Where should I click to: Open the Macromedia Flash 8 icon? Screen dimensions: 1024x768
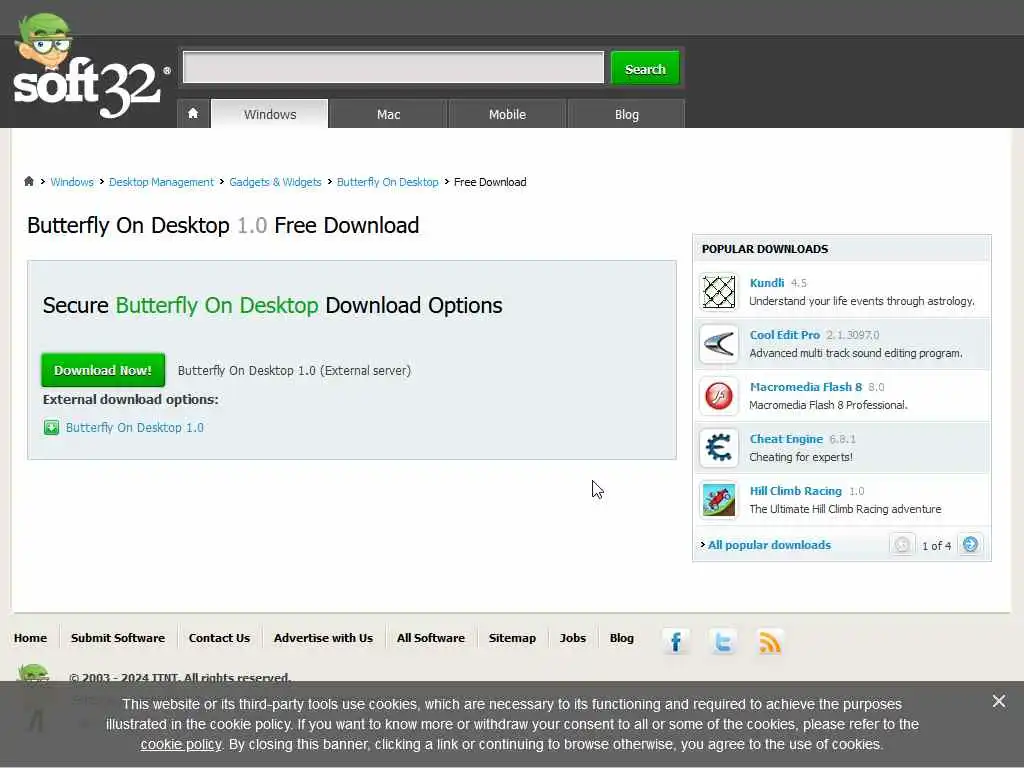[718, 396]
